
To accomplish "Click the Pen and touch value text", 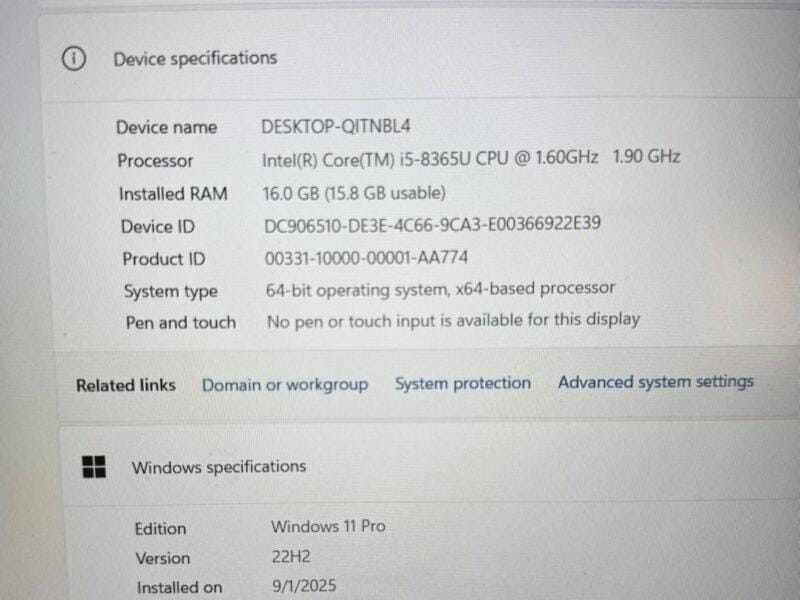I will 454,321.
